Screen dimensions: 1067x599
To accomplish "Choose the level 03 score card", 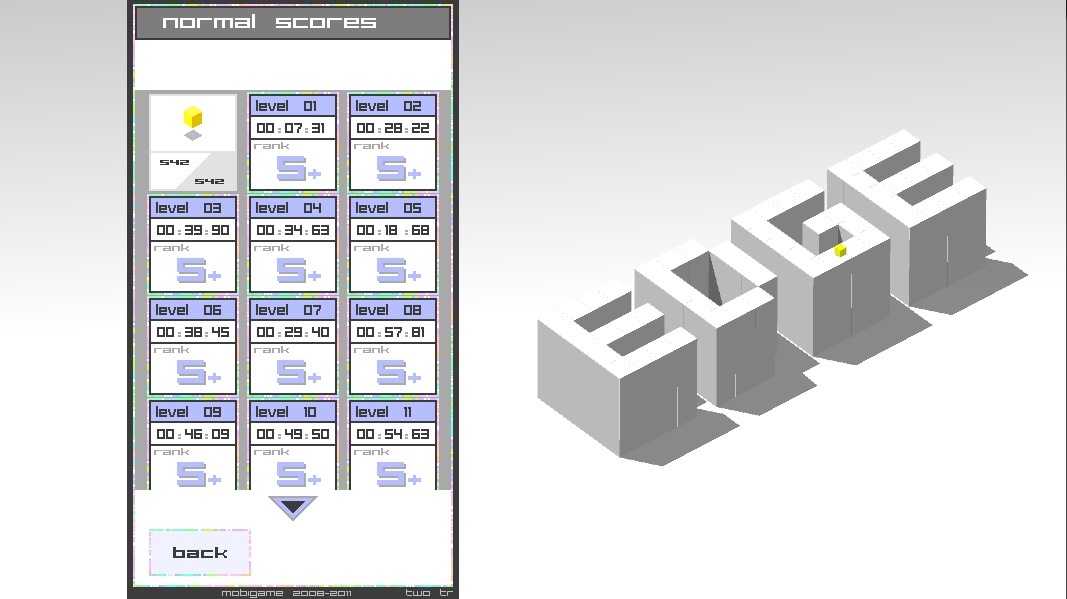I will pyautogui.click(x=193, y=243).
